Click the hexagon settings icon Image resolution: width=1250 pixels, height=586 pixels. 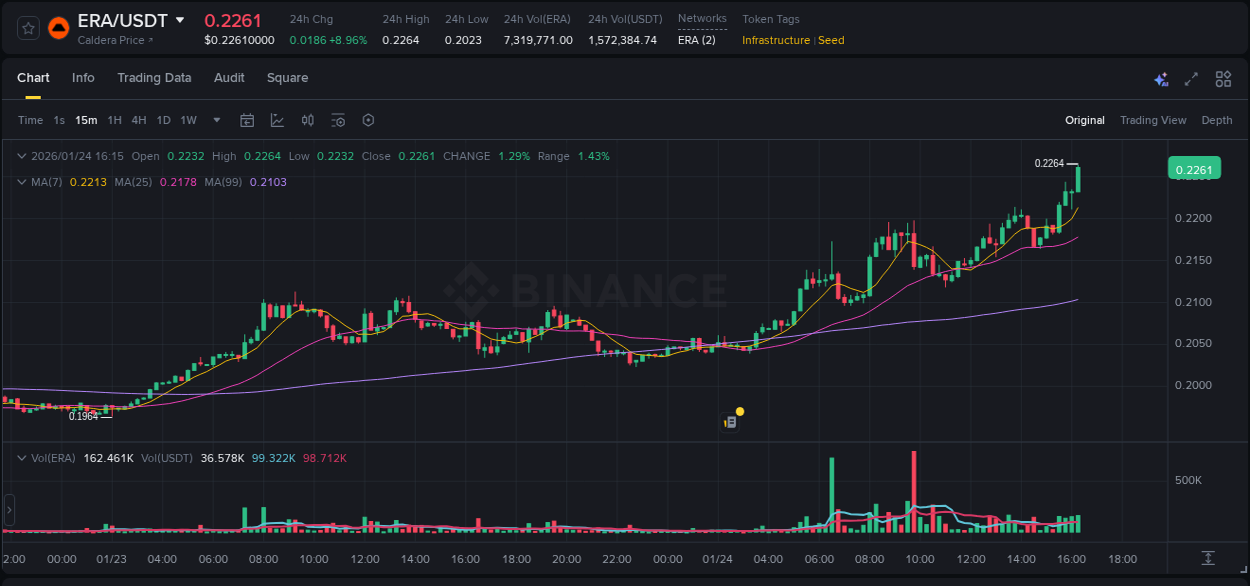[x=368, y=120]
